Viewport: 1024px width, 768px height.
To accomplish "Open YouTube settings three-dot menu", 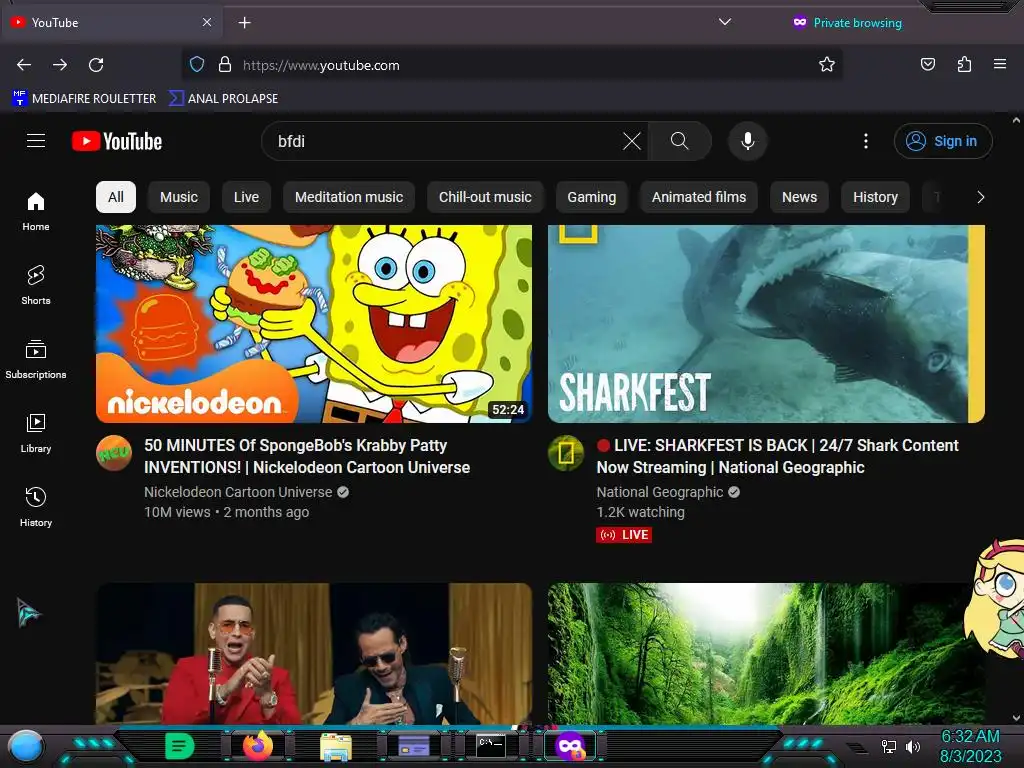I will tap(866, 141).
